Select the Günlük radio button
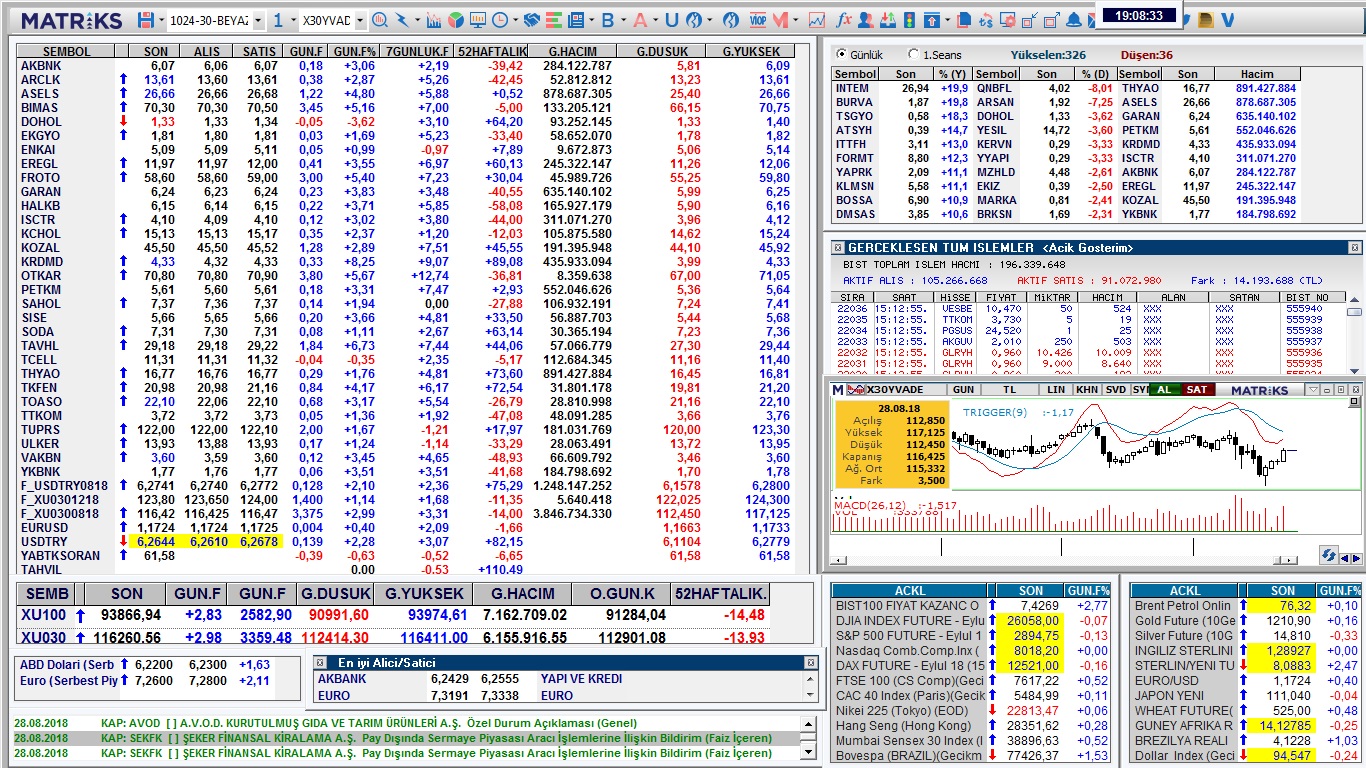1366x768 pixels. click(840, 55)
